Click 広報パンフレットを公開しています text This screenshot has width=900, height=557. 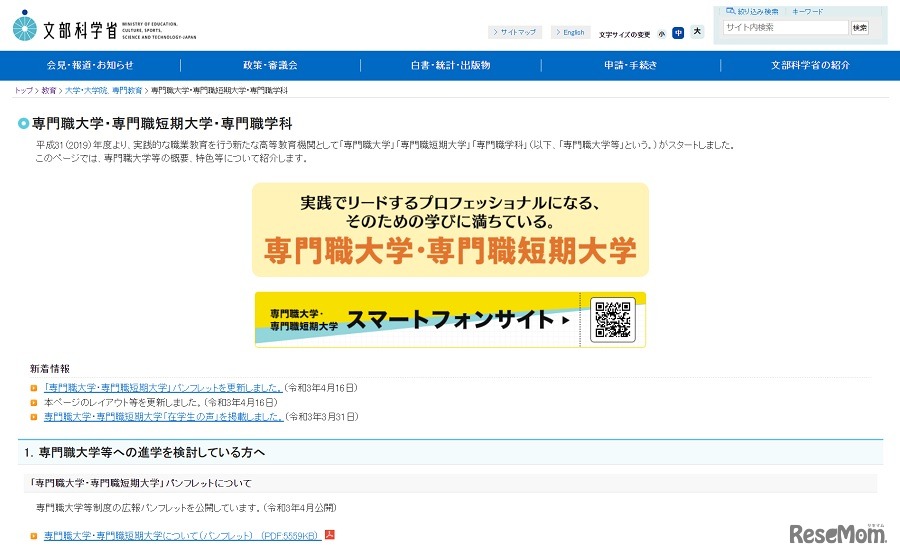click(186, 508)
